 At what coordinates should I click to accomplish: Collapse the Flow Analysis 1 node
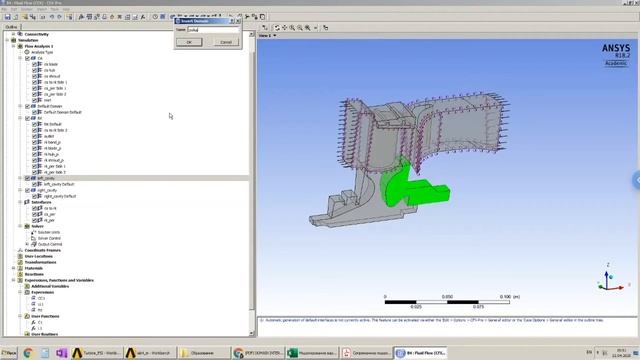(13, 46)
